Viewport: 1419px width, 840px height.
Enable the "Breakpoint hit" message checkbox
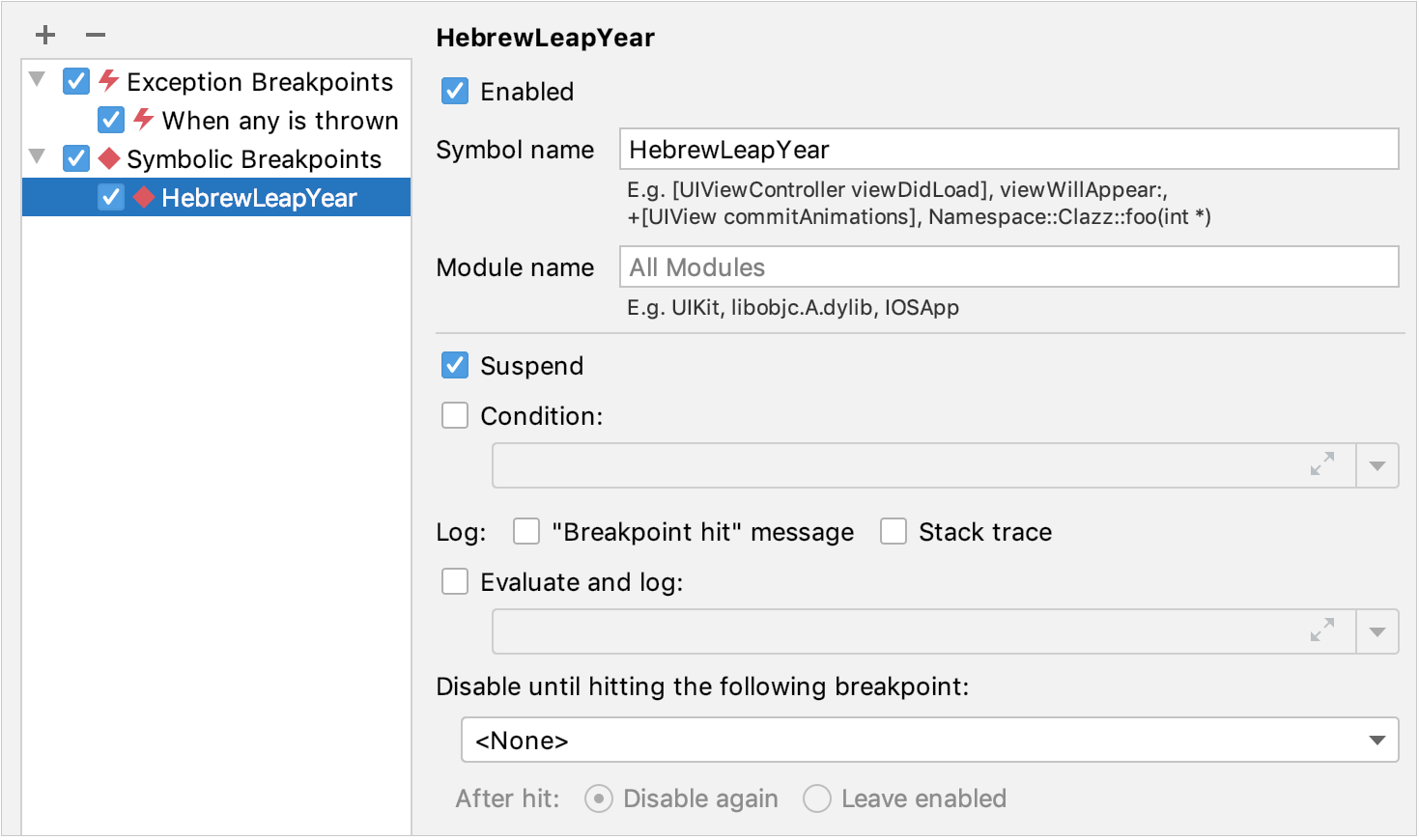click(525, 531)
